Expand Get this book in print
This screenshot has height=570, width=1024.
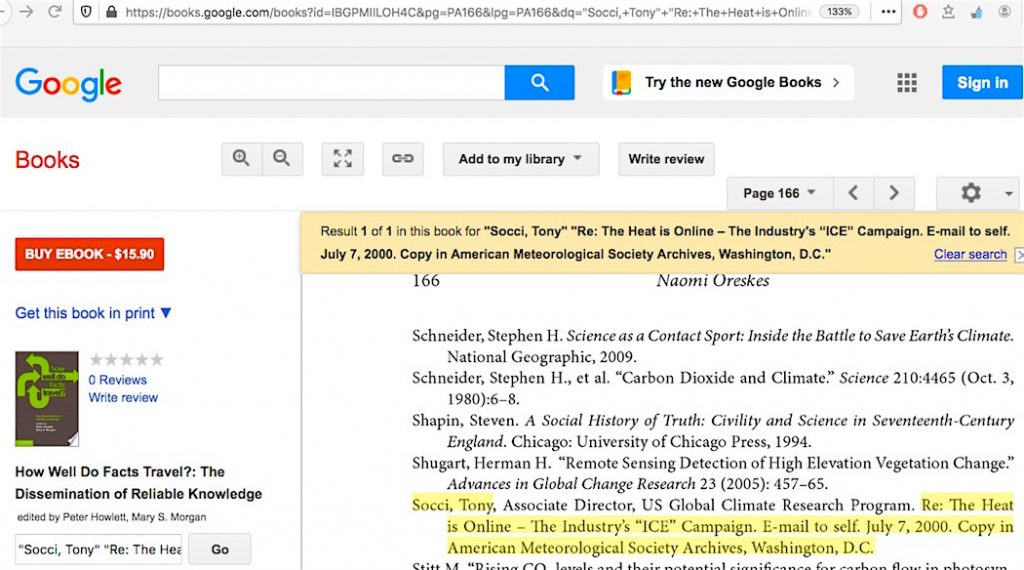tap(93, 313)
